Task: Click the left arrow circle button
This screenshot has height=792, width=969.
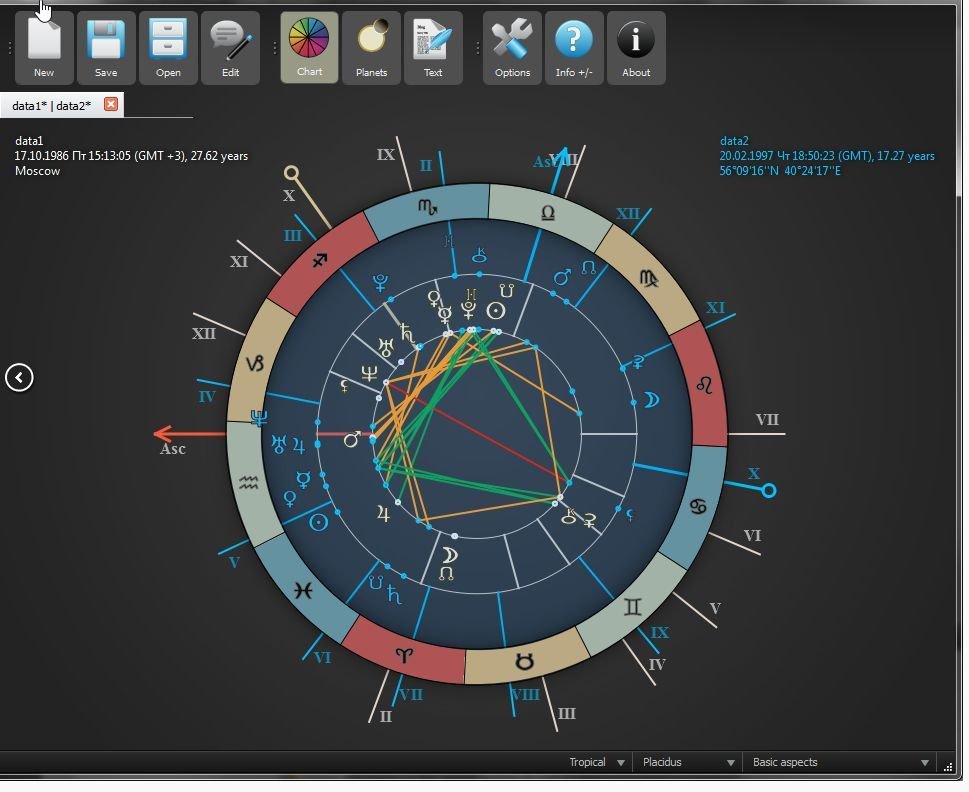Action: pos(19,378)
